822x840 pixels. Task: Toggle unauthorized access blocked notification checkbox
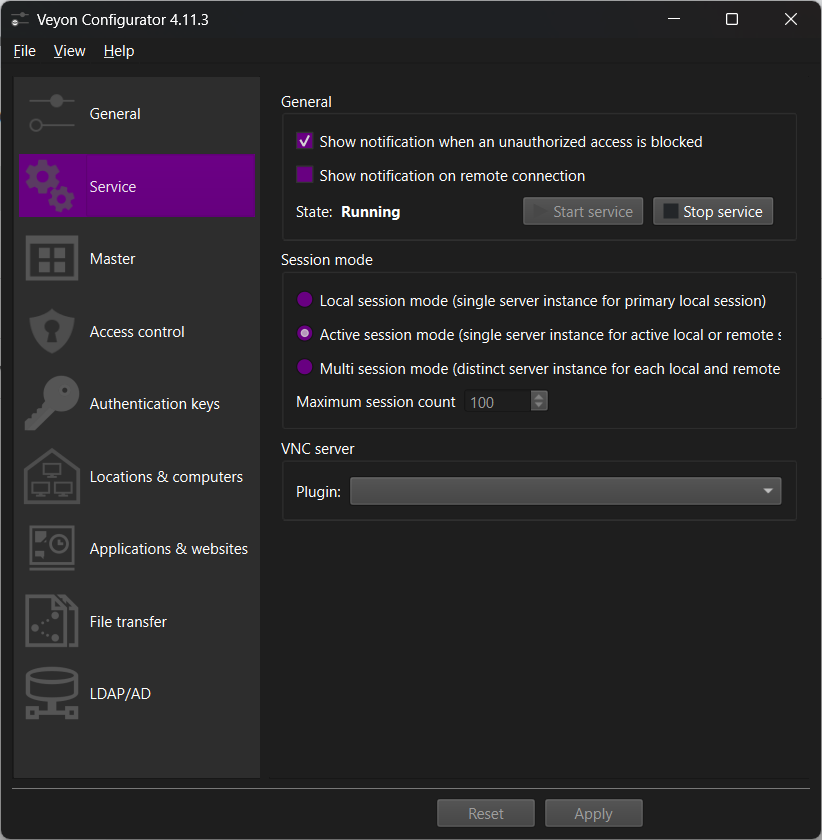pos(305,141)
